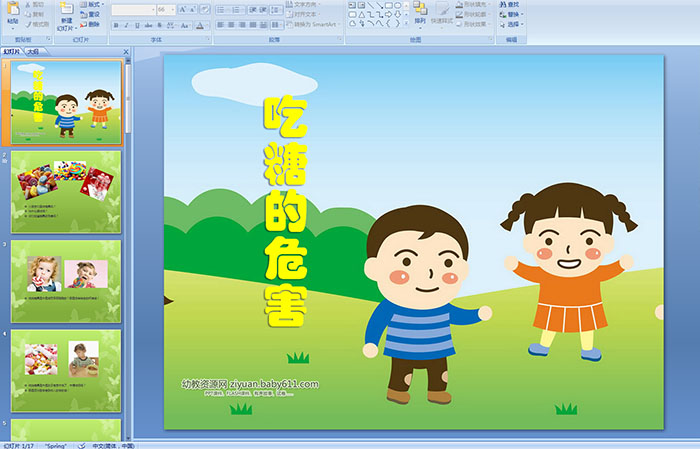The image size is (700, 449).
Task: Click the Numbering list icon
Action: tap(238, 10)
